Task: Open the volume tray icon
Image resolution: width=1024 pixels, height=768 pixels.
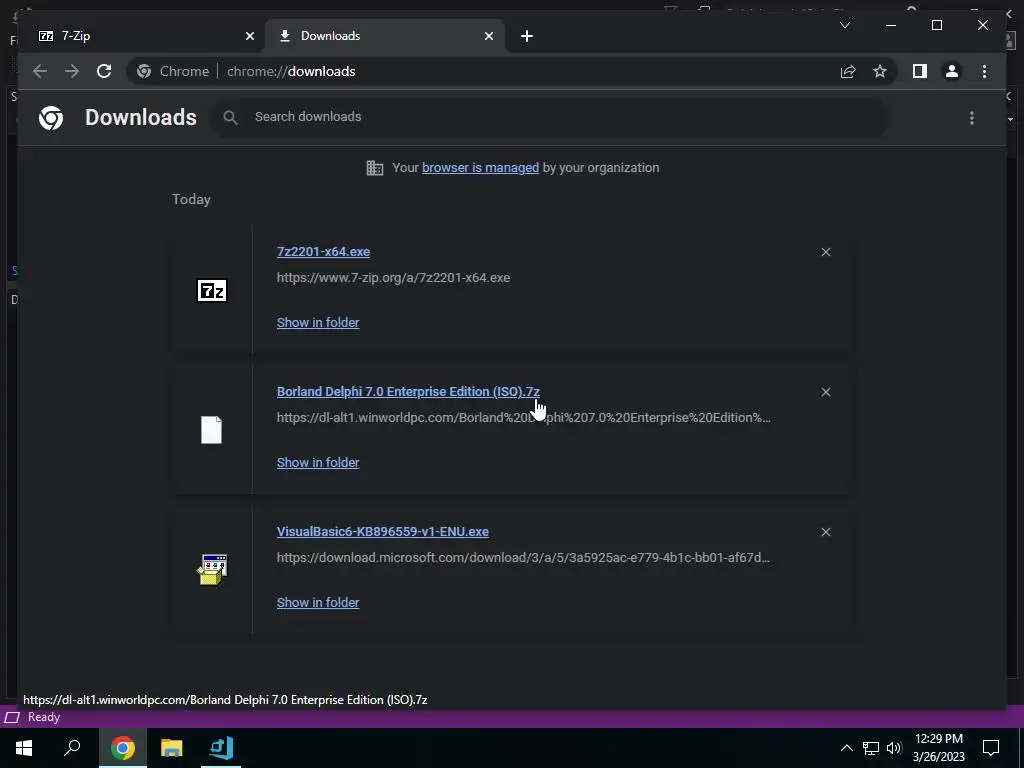Action: [x=894, y=748]
